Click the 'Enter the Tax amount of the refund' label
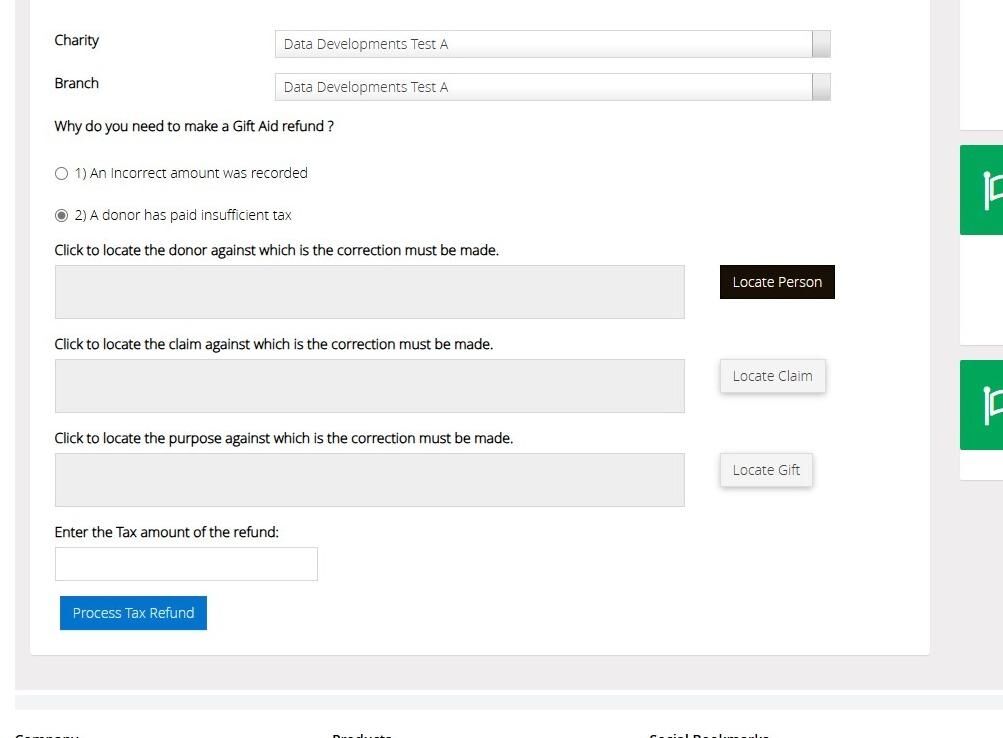Viewport: 1003px width, 738px height. tap(166, 532)
